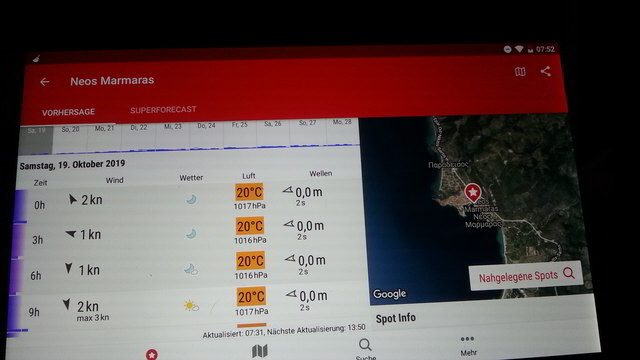Tap the wave direction arrow at 9h
The image size is (640, 360).
pos(291,293)
